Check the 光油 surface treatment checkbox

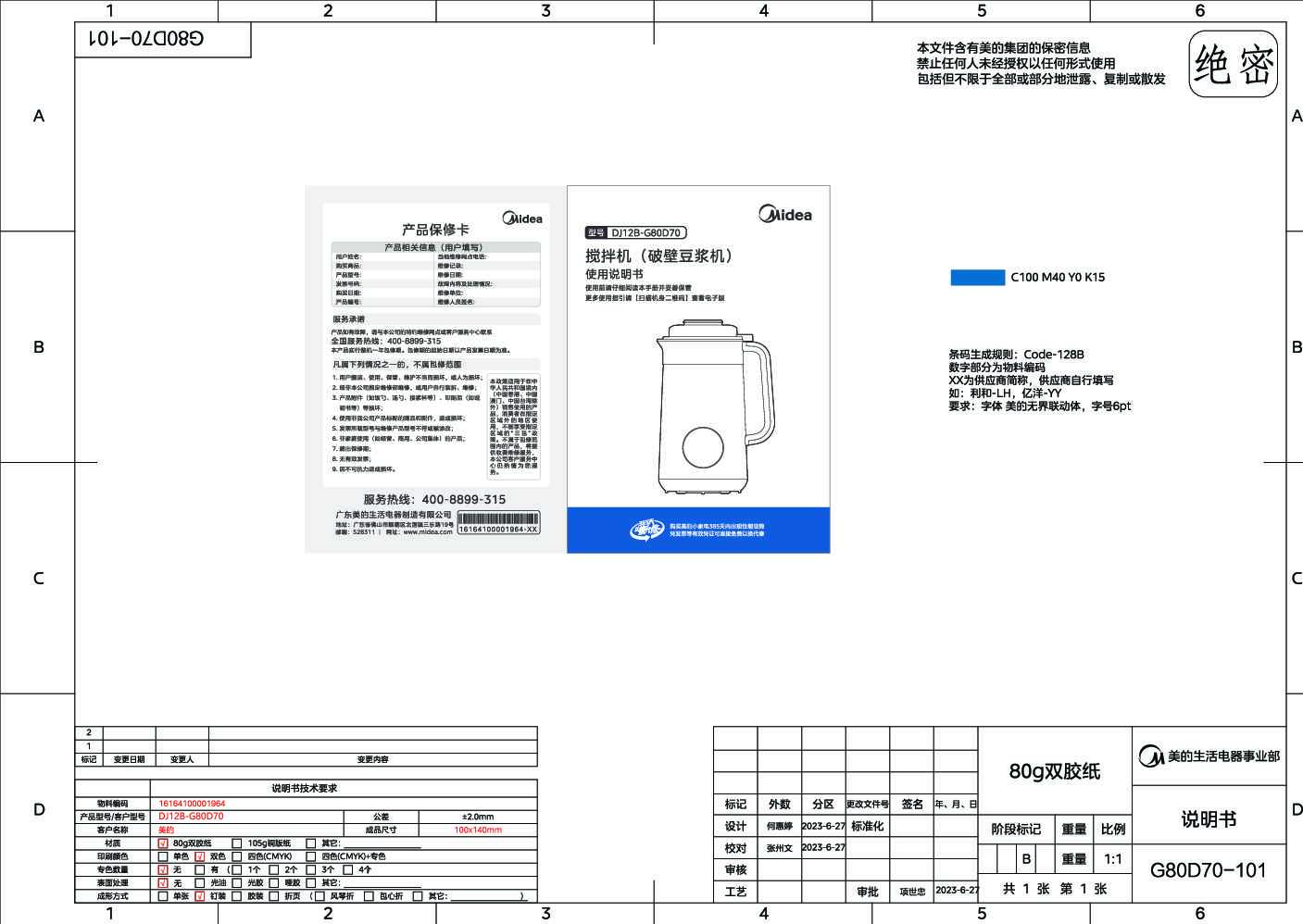200,883
